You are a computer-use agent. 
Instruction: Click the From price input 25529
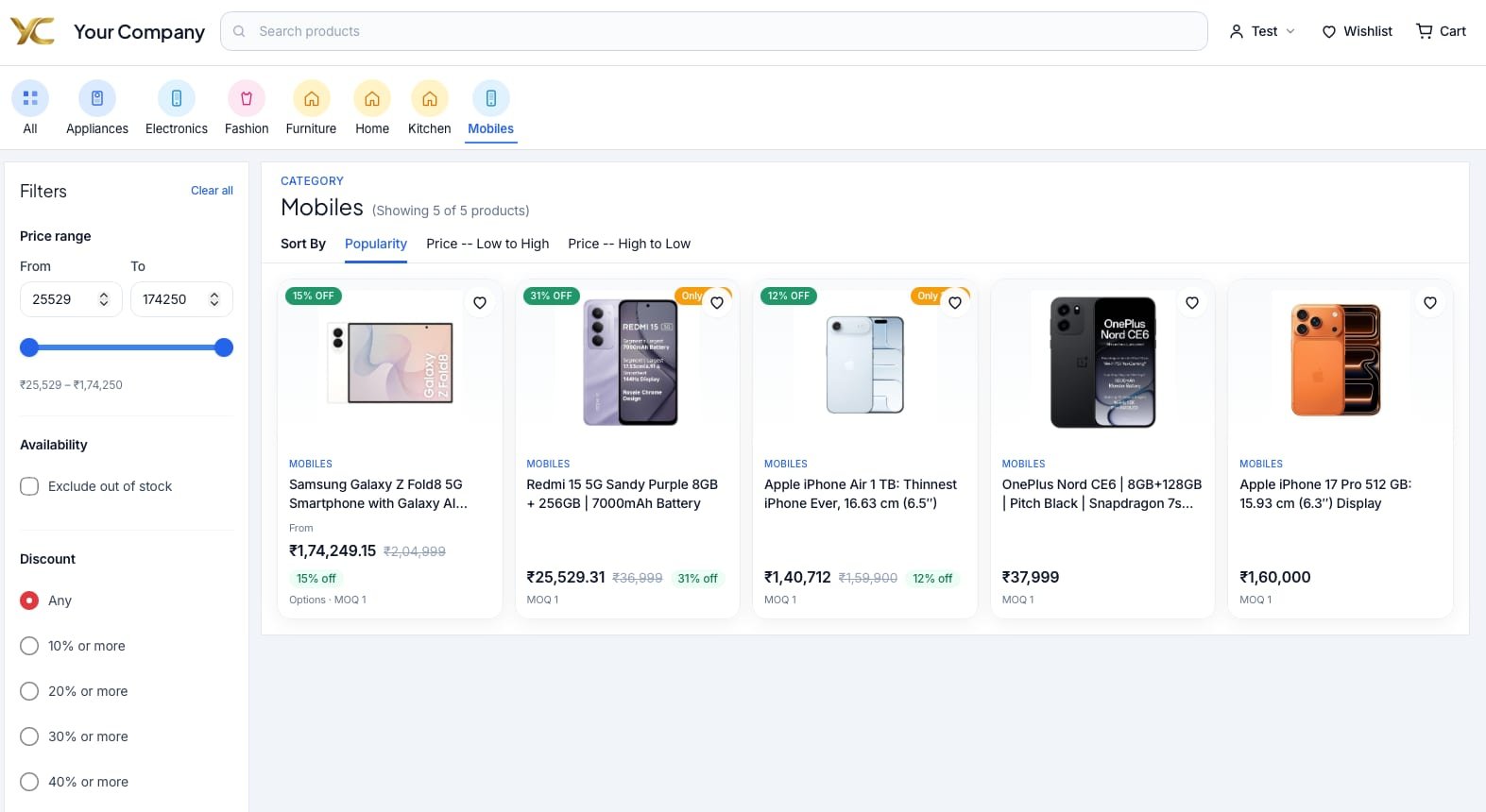[x=71, y=299]
